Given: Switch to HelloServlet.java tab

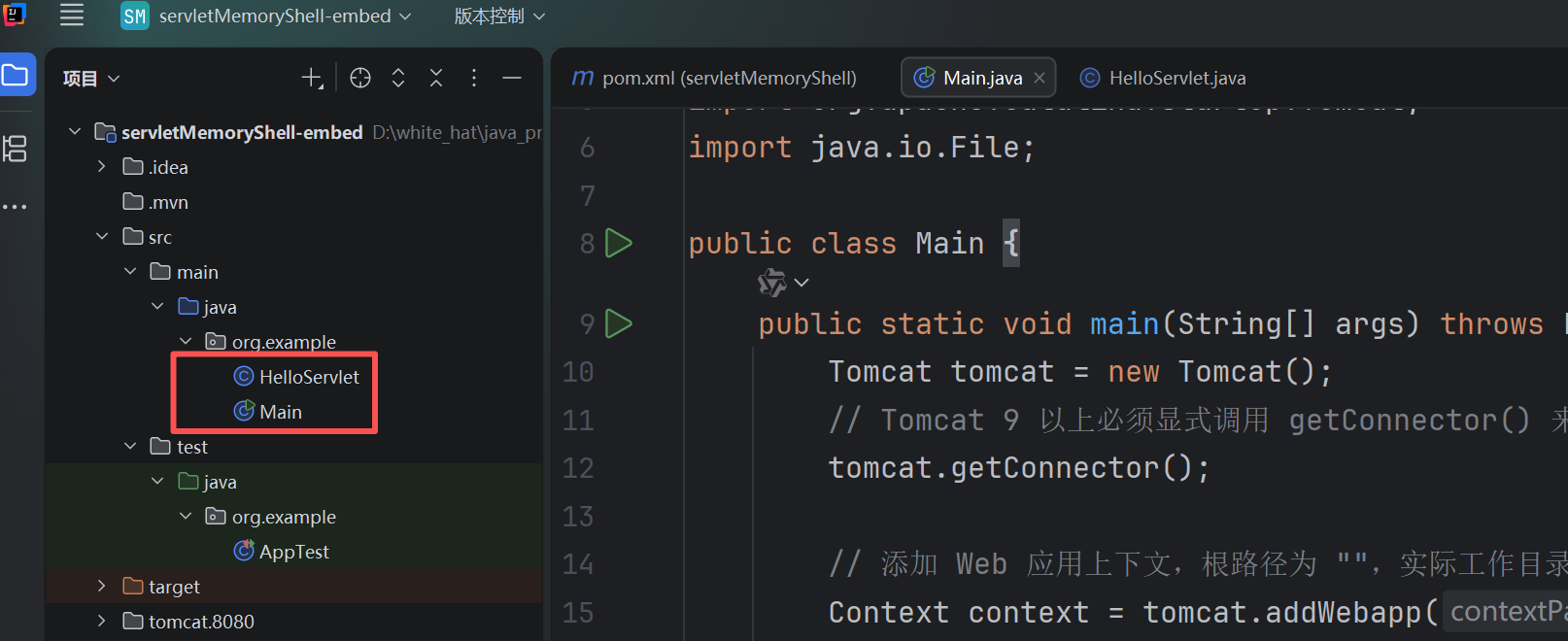Looking at the screenshot, I should [1164, 78].
